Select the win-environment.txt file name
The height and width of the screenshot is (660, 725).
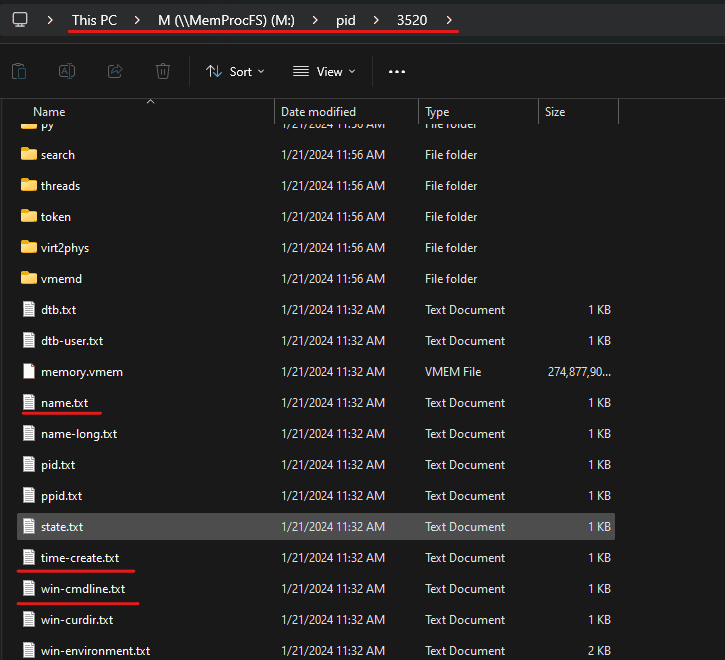95,651
